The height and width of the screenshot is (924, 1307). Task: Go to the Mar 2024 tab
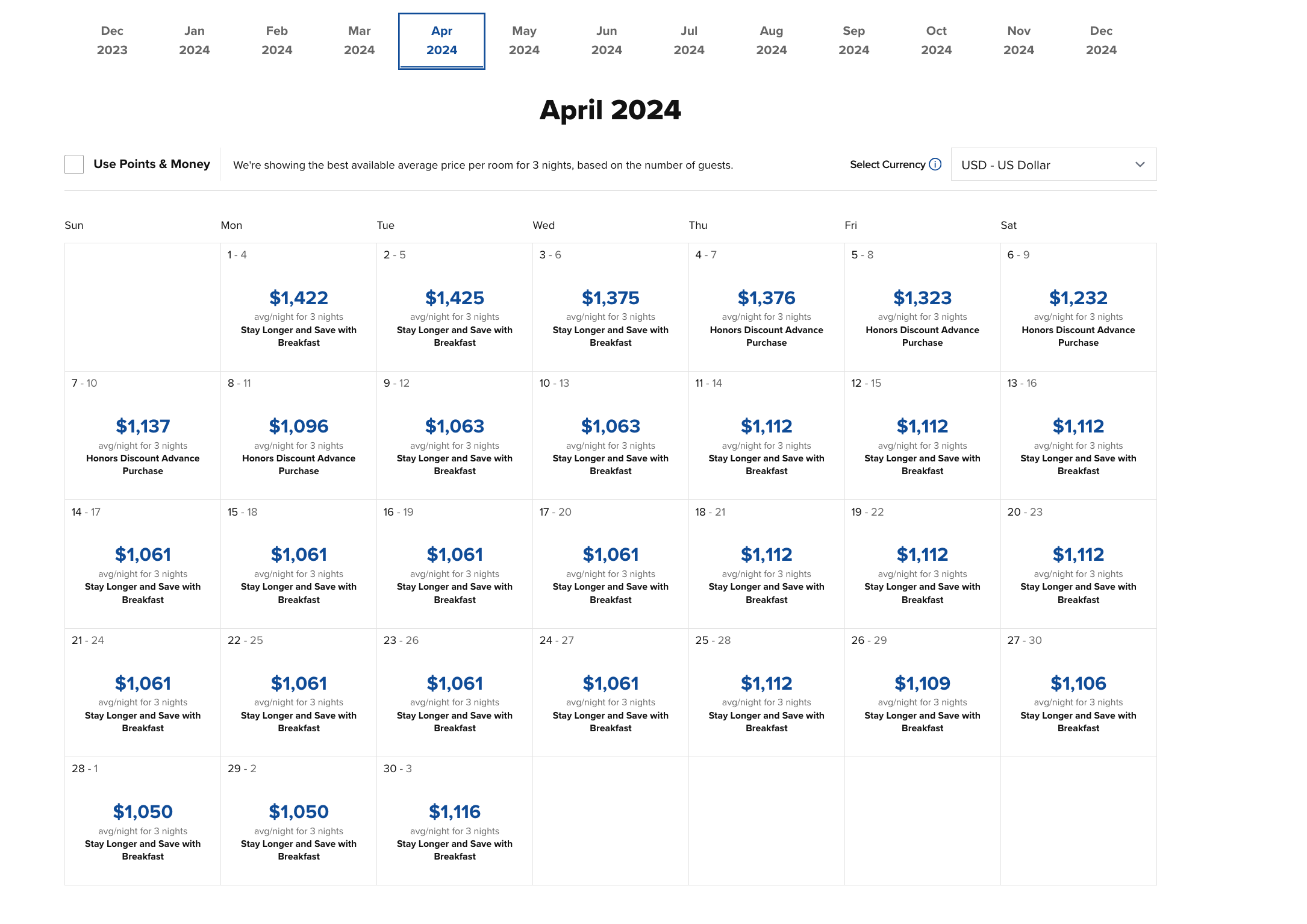click(359, 40)
